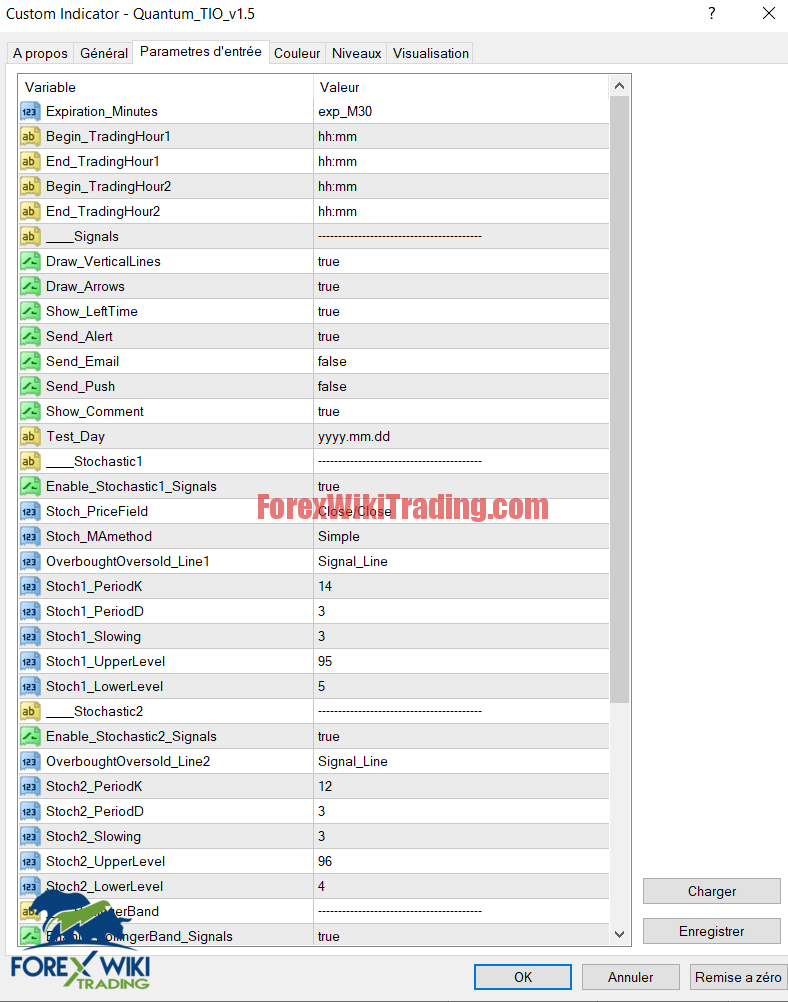The image size is (788, 1002).
Task: Click the Send_Push boolean type icon
Action: coord(30,387)
